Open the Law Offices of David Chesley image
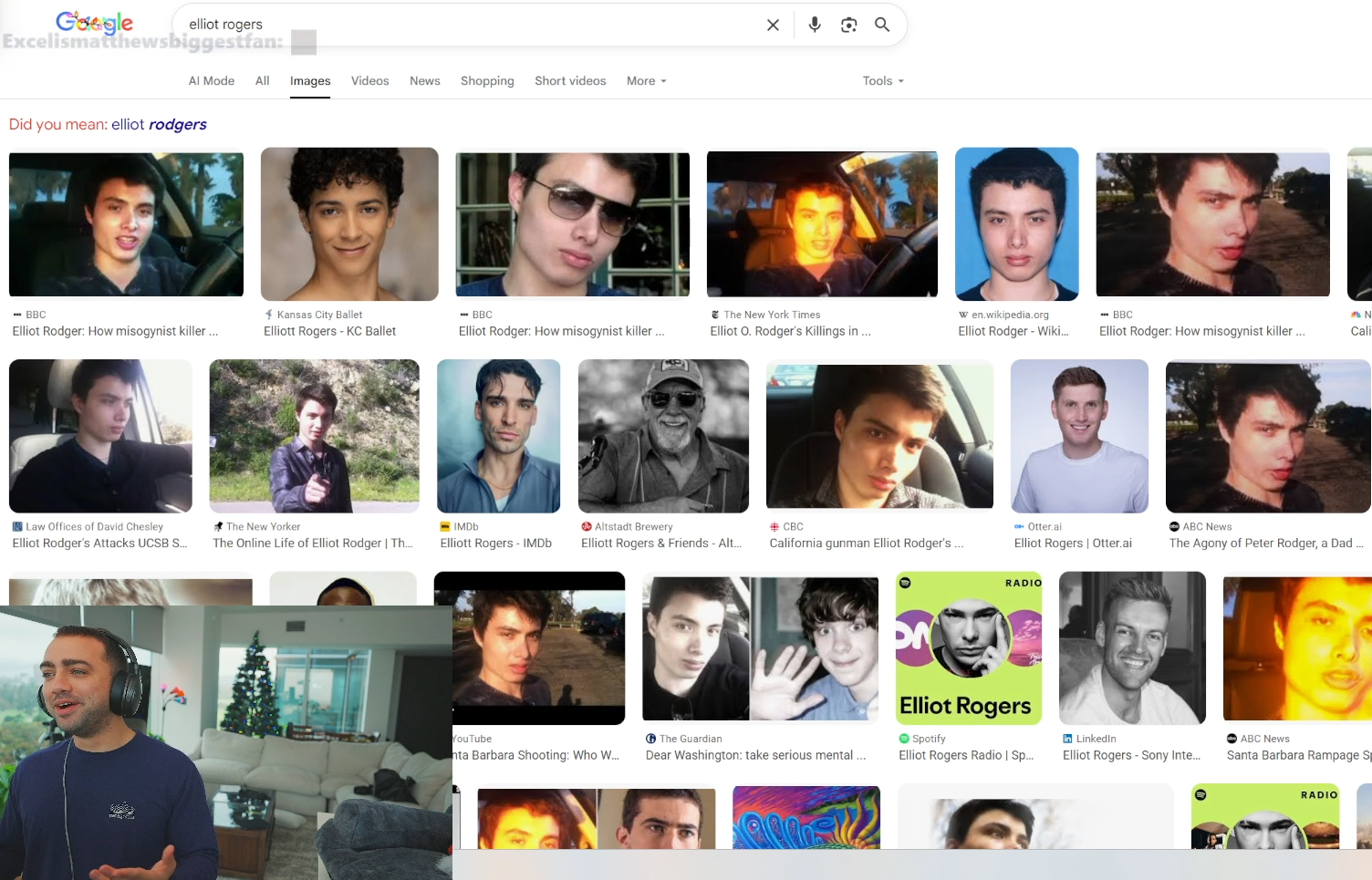The height and width of the screenshot is (880, 1372). pyautogui.click(x=100, y=436)
